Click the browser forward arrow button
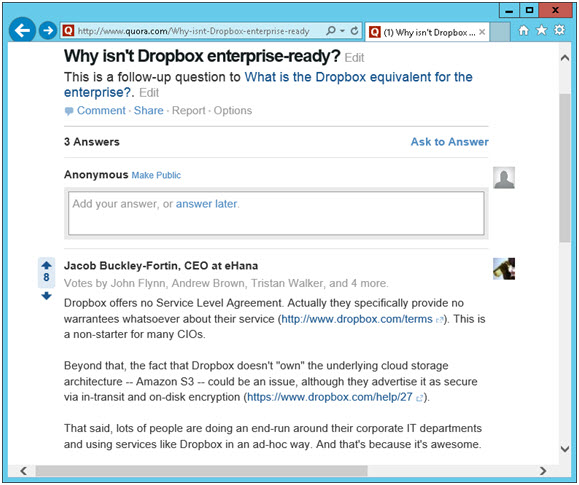Screen dimensions: 579x485 [x=48, y=30]
